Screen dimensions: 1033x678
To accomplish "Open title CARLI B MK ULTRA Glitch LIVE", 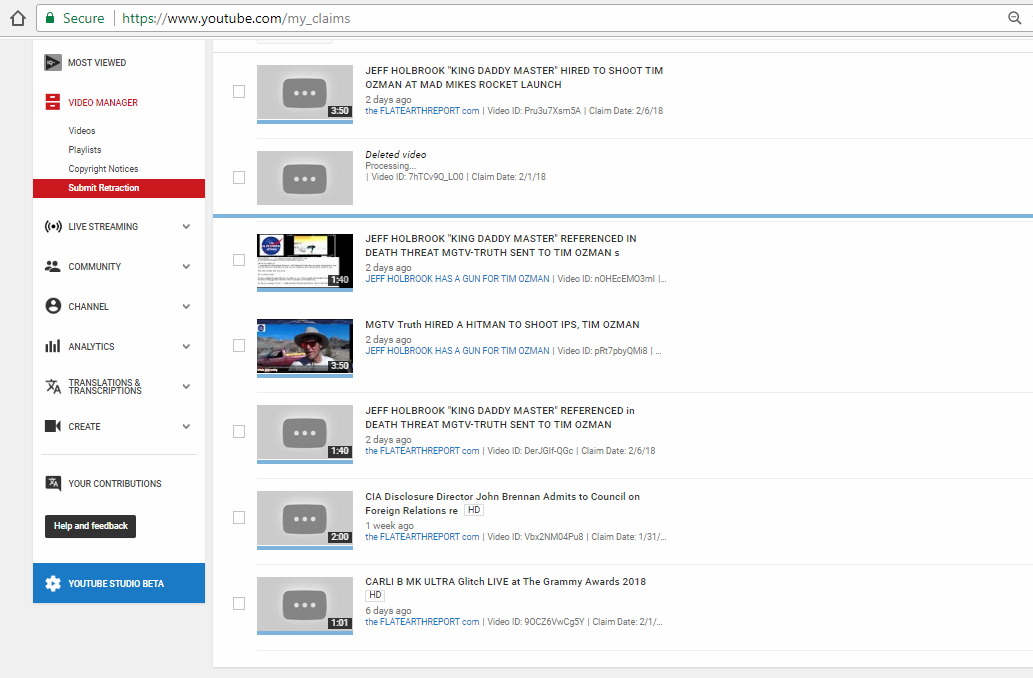I will 505,582.
